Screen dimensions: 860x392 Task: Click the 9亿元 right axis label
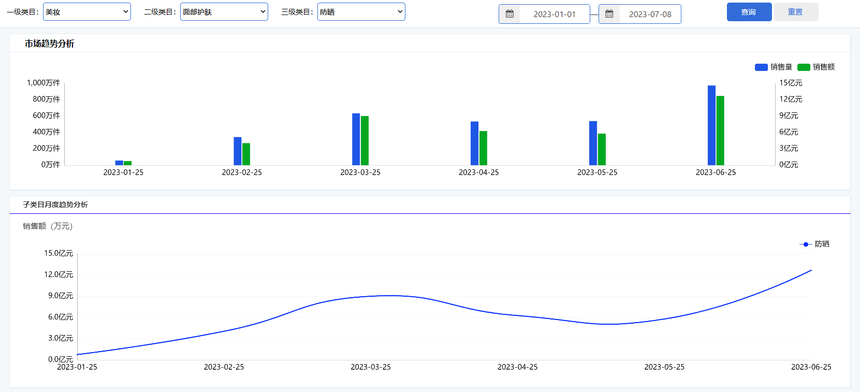pyautogui.click(x=789, y=116)
